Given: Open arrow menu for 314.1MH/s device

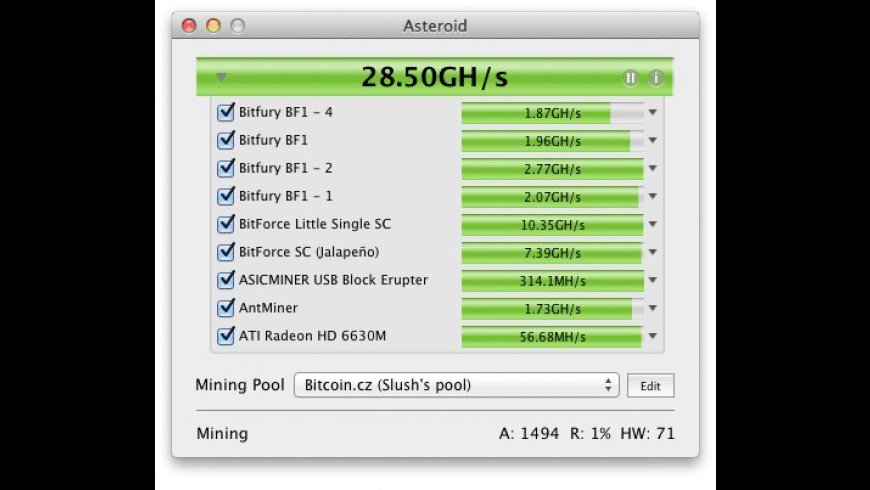Looking at the screenshot, I should (x=653, y=280).
